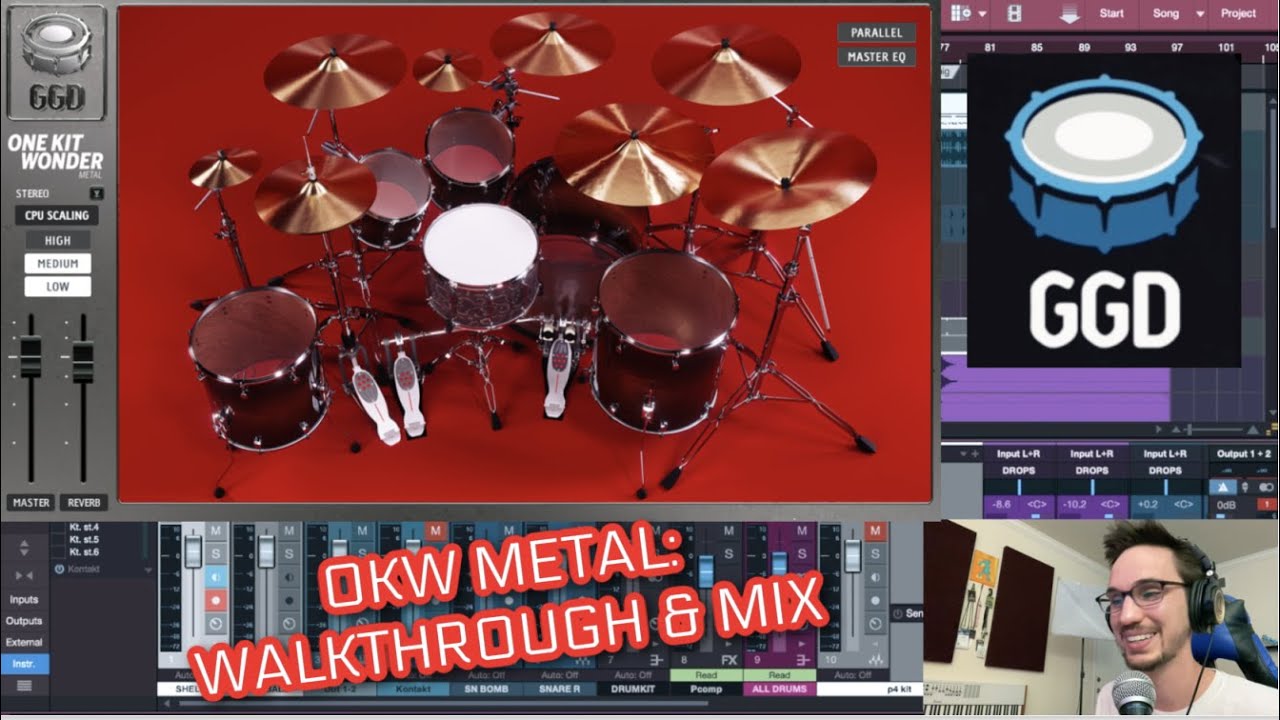Viewport: 1280px width, 720px height.
Task: Click the MASTER volume slider handle
Action: [31, 358]
